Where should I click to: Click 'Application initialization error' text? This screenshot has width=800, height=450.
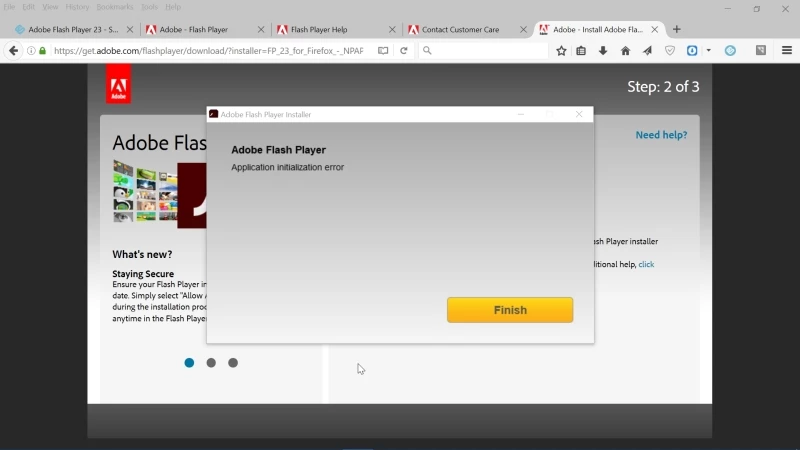287,167
